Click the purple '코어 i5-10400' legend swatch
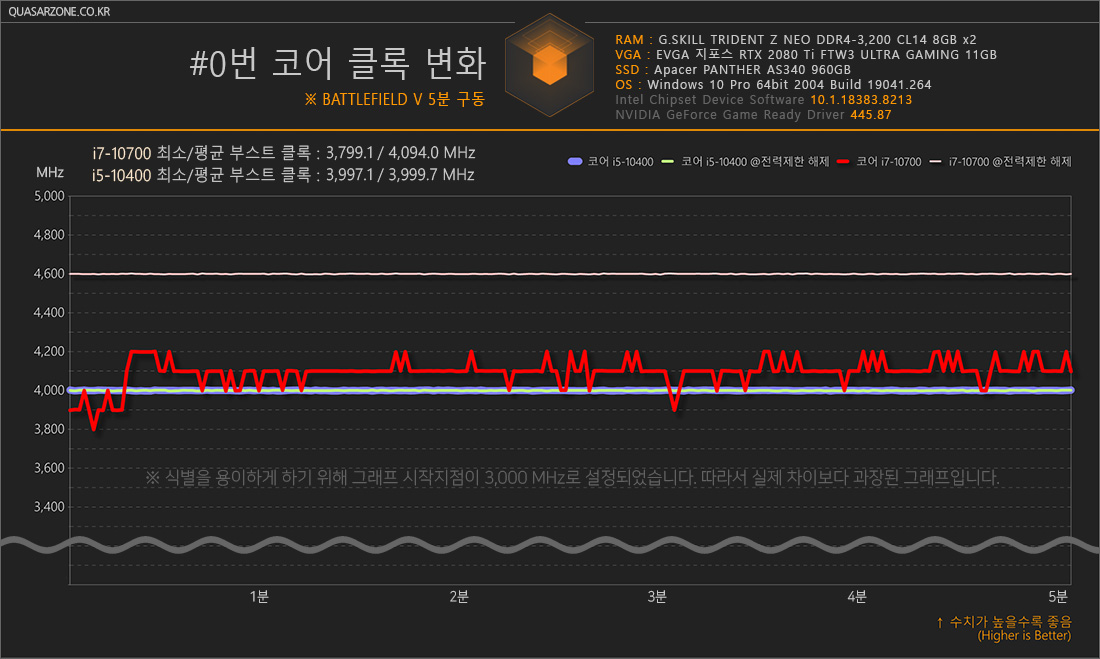Screen dimensions: 1100x659 click(x=575, y=161)
